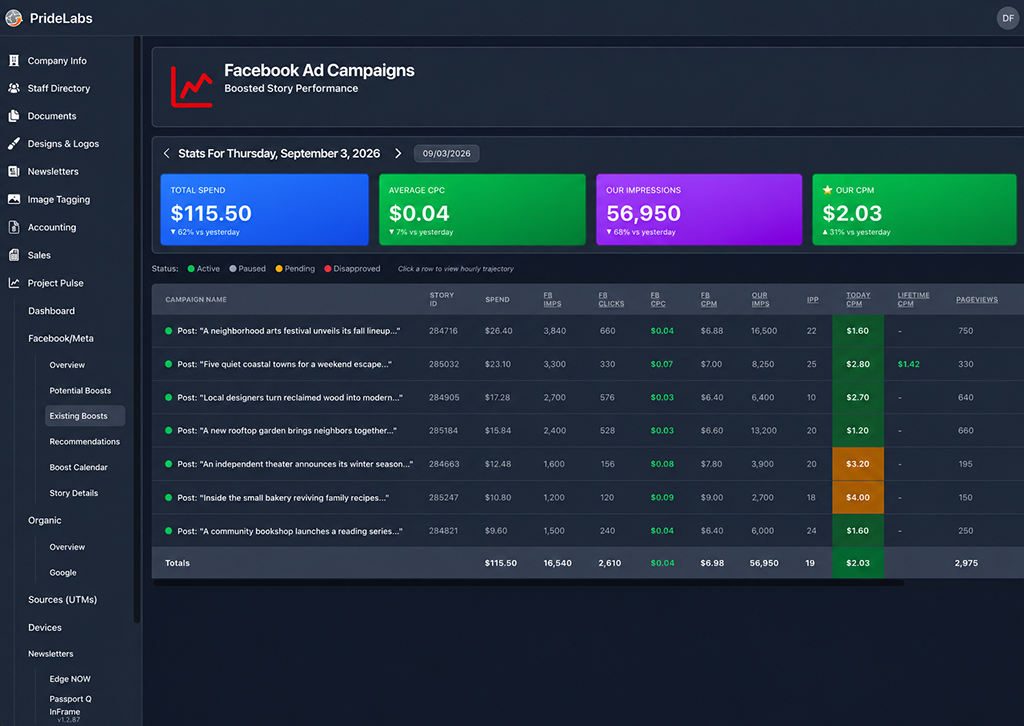
Task: Click green status dot of arts festival row
Action: click(168, 331)
